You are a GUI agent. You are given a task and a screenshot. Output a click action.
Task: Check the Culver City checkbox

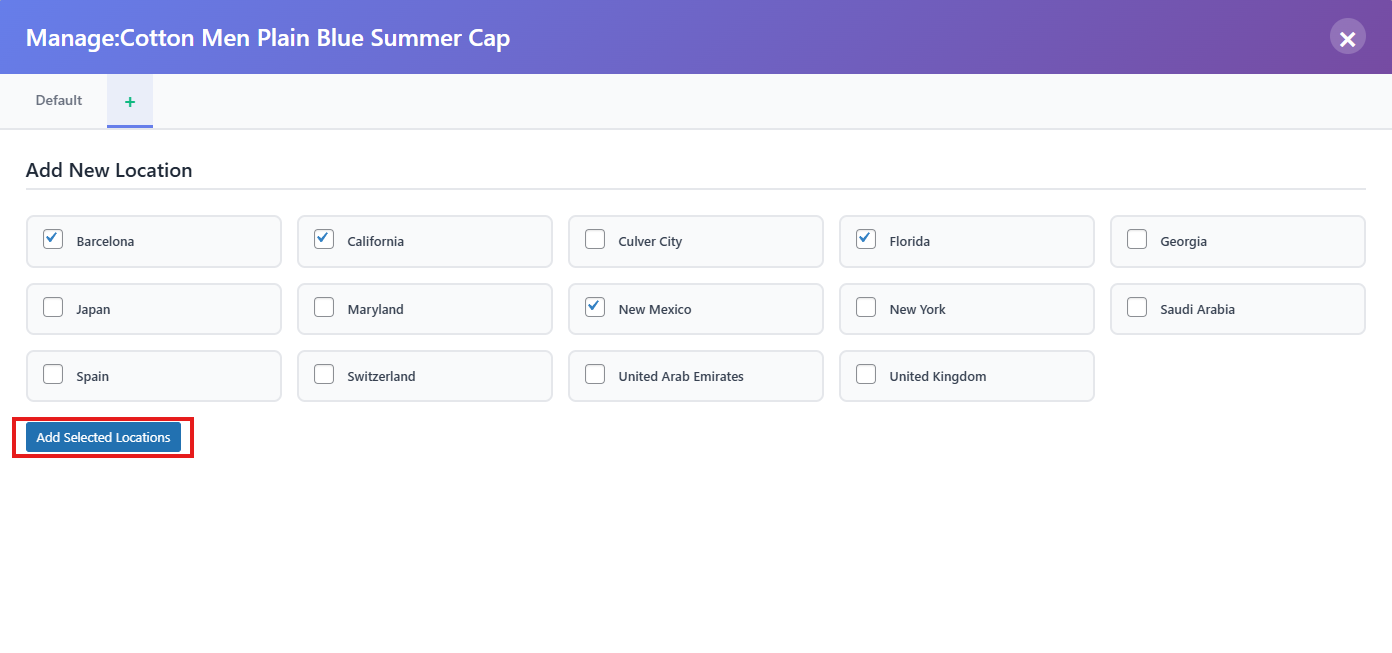click(595, 240)
